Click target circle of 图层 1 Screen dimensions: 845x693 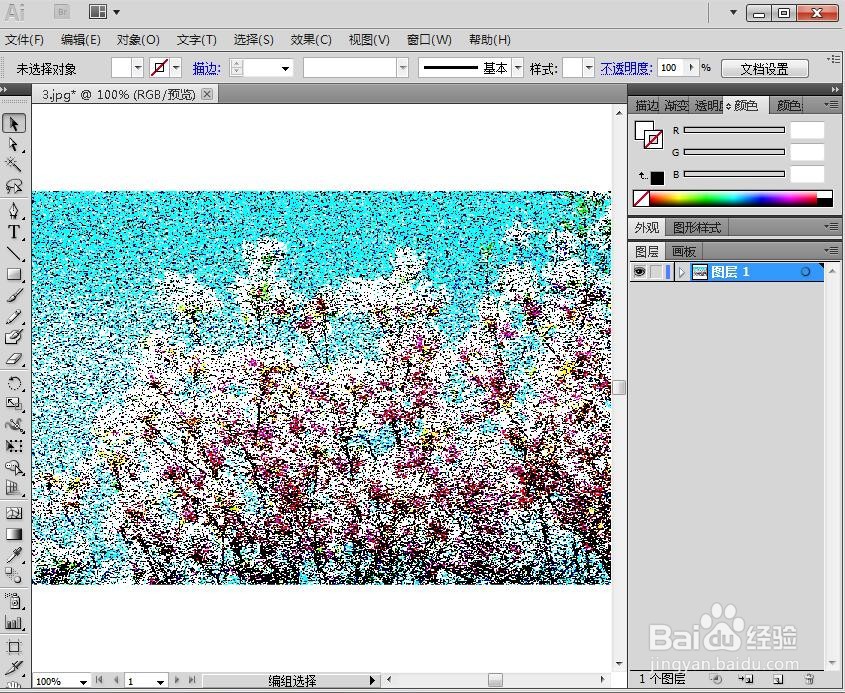coord(805,272)
